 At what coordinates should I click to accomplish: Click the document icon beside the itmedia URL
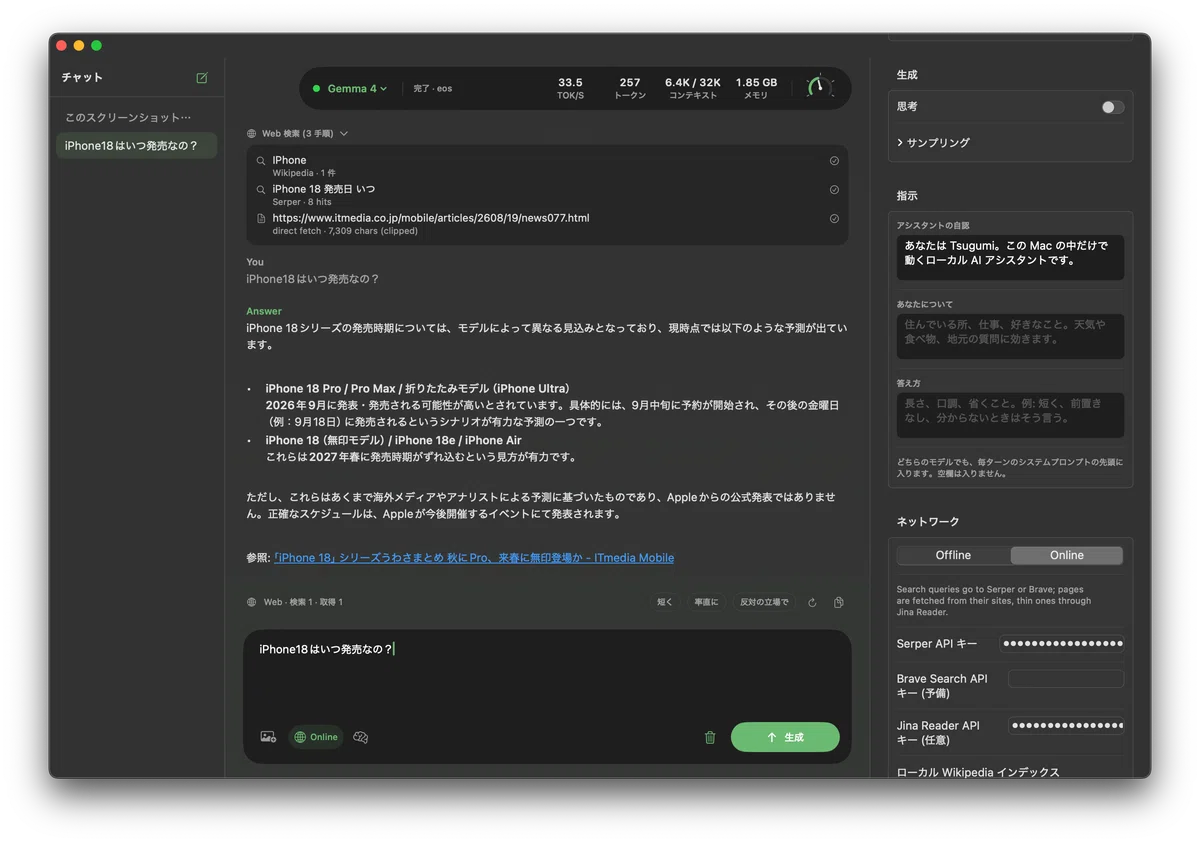tap(261, 218)
